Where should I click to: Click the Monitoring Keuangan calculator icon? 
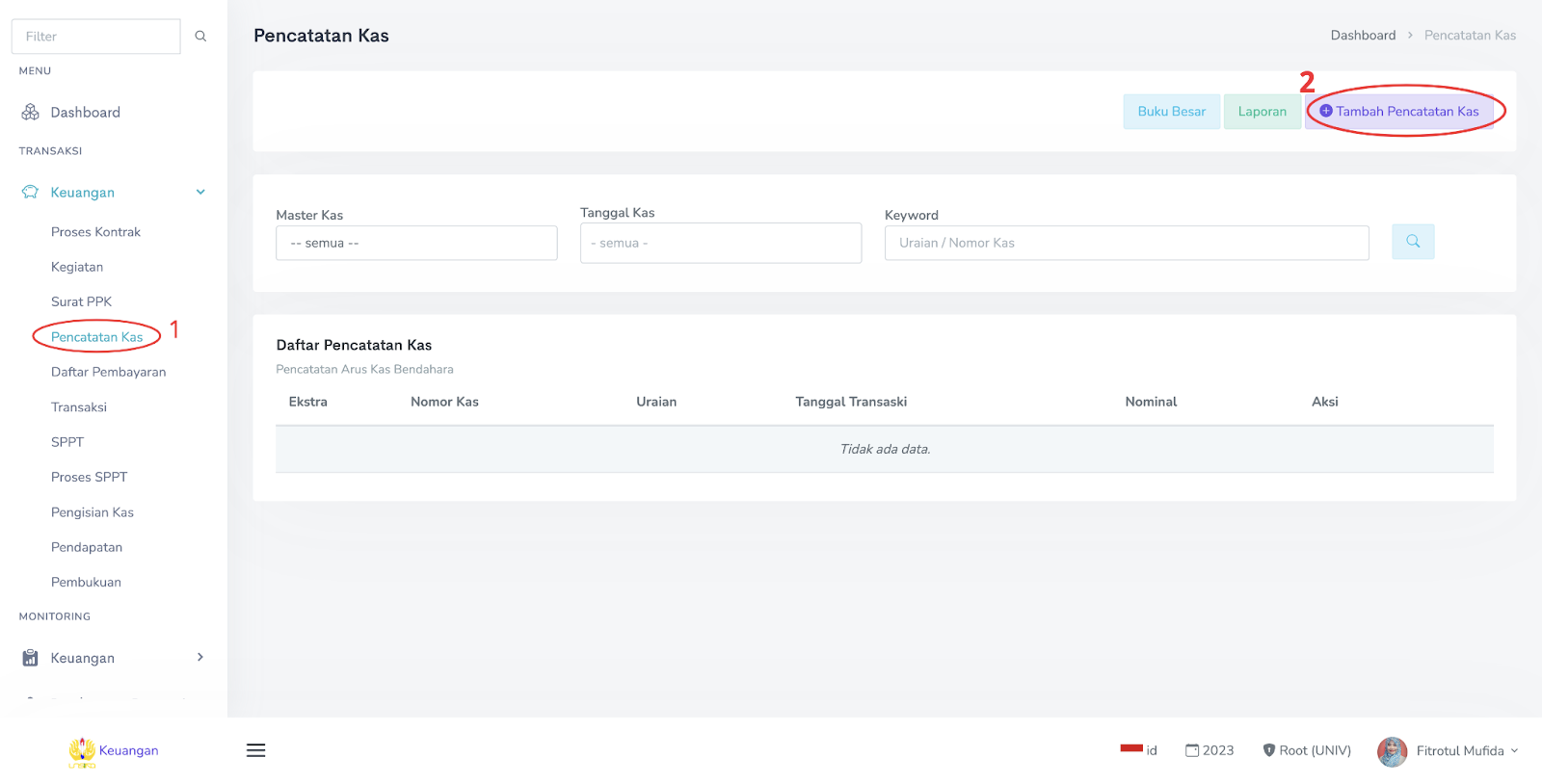tap(30, 658)
